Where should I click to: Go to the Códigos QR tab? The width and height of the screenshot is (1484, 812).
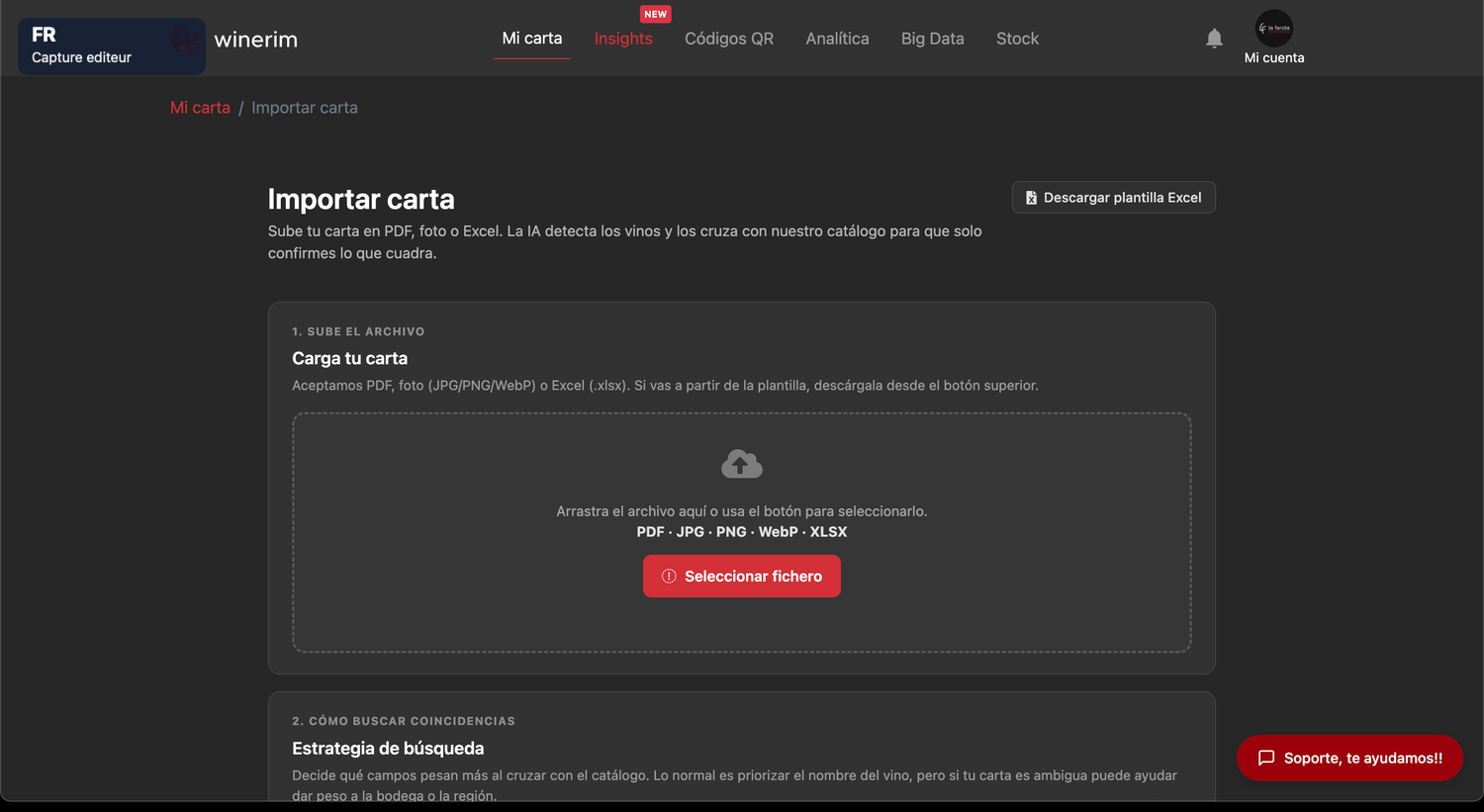(x=729, y=39)
